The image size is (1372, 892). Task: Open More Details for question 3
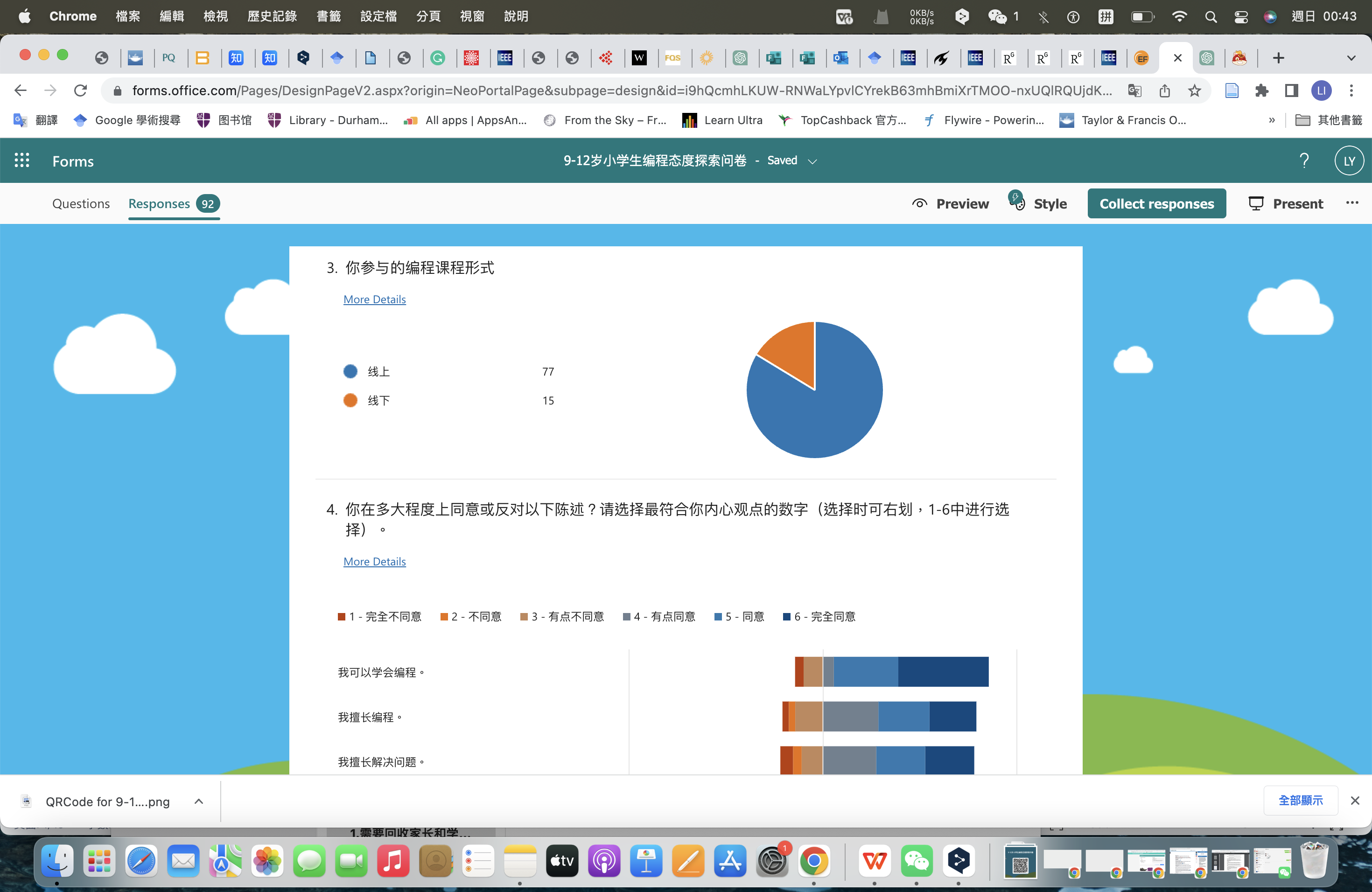[375, 299]
